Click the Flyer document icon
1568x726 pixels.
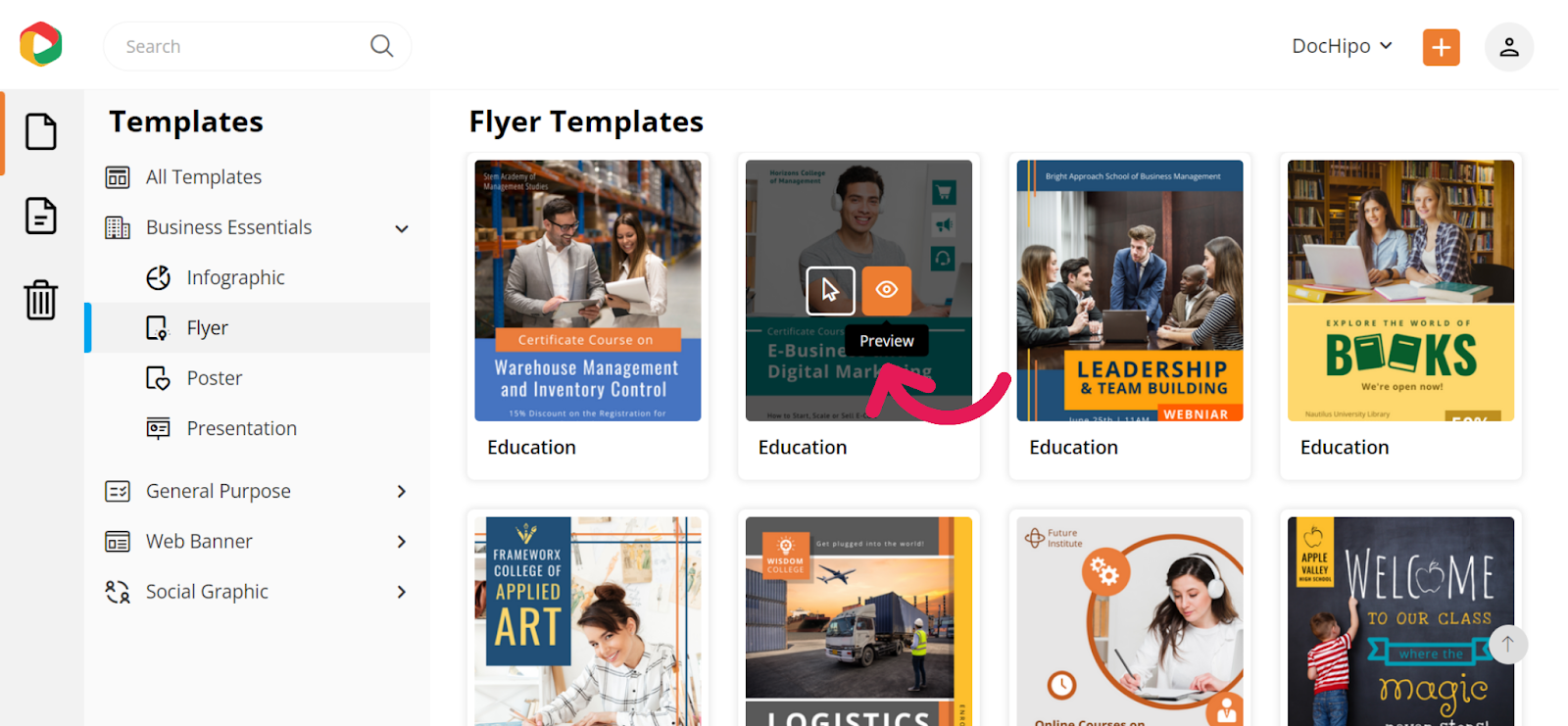click(157, 328)
